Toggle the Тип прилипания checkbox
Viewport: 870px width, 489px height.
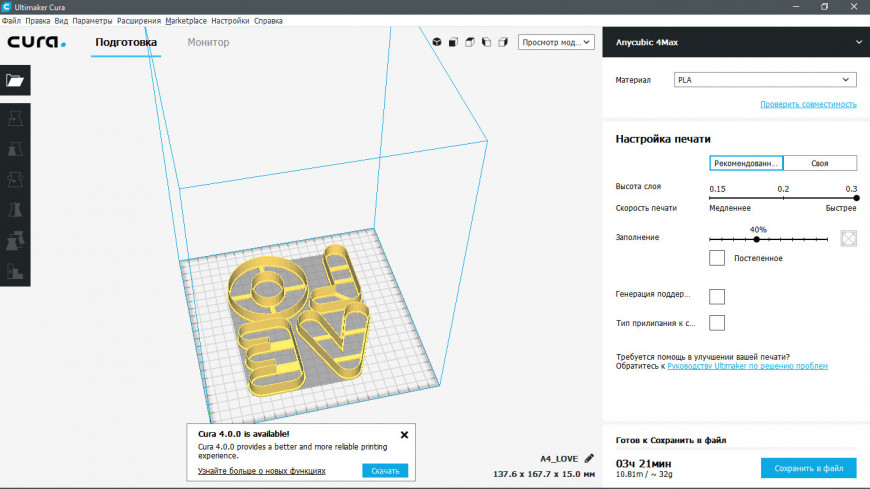tap(717, 322)
